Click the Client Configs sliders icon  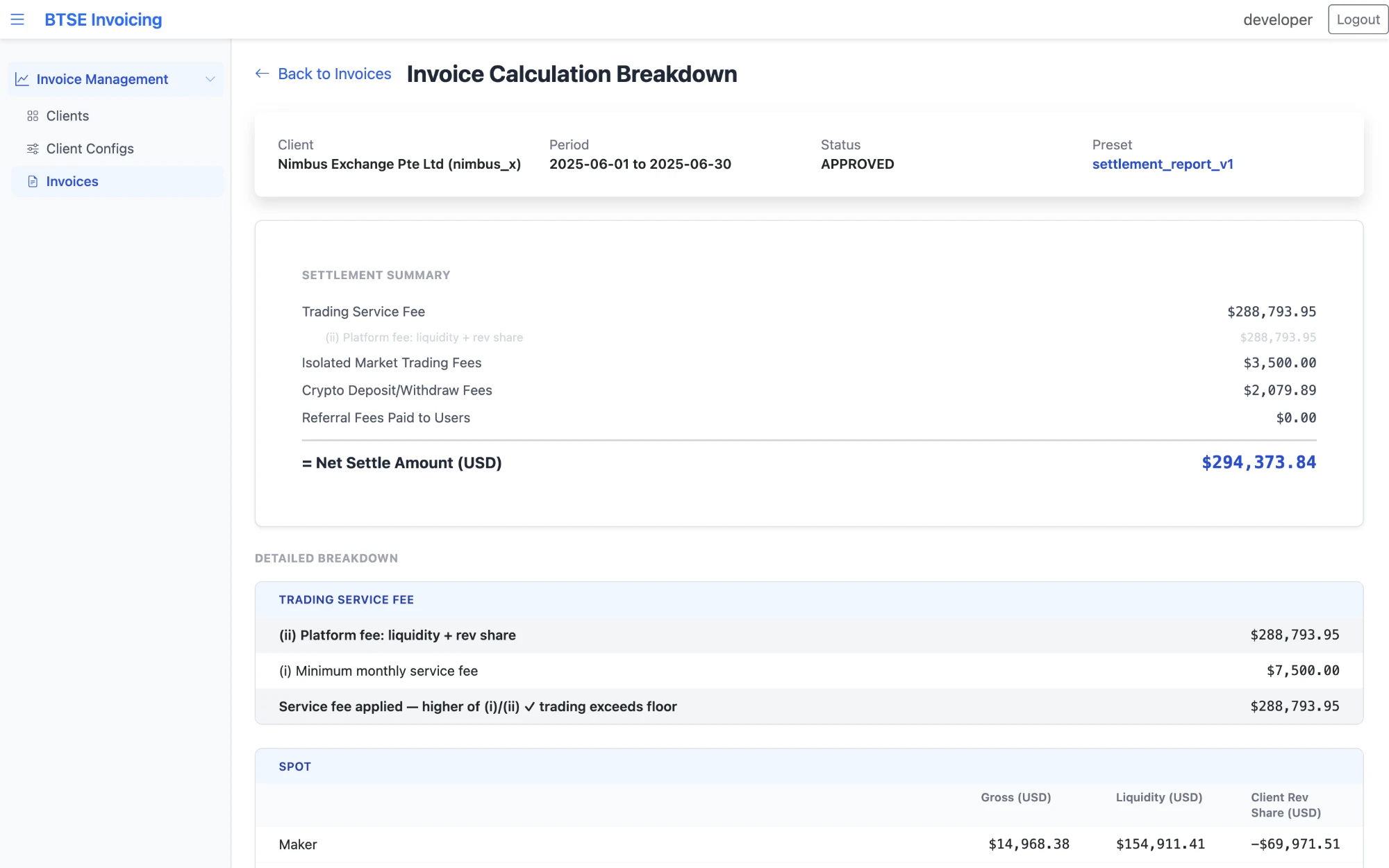[33, 149]
